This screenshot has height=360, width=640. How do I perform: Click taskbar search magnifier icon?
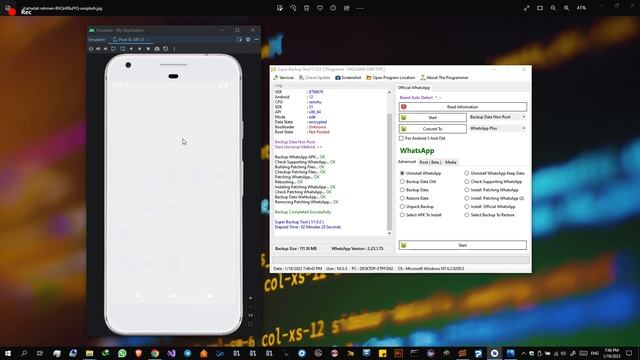24,353
